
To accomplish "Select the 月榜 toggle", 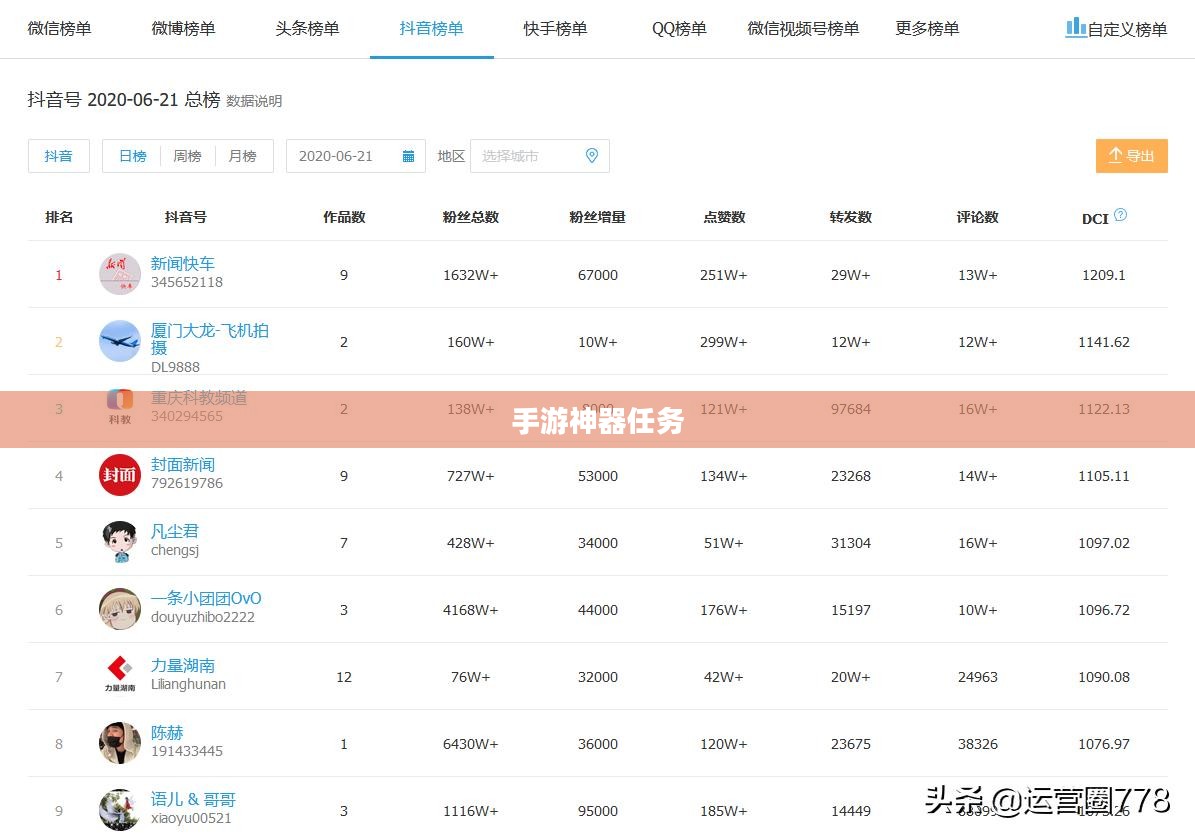I will pyautogui.click(x=242, y=156).
